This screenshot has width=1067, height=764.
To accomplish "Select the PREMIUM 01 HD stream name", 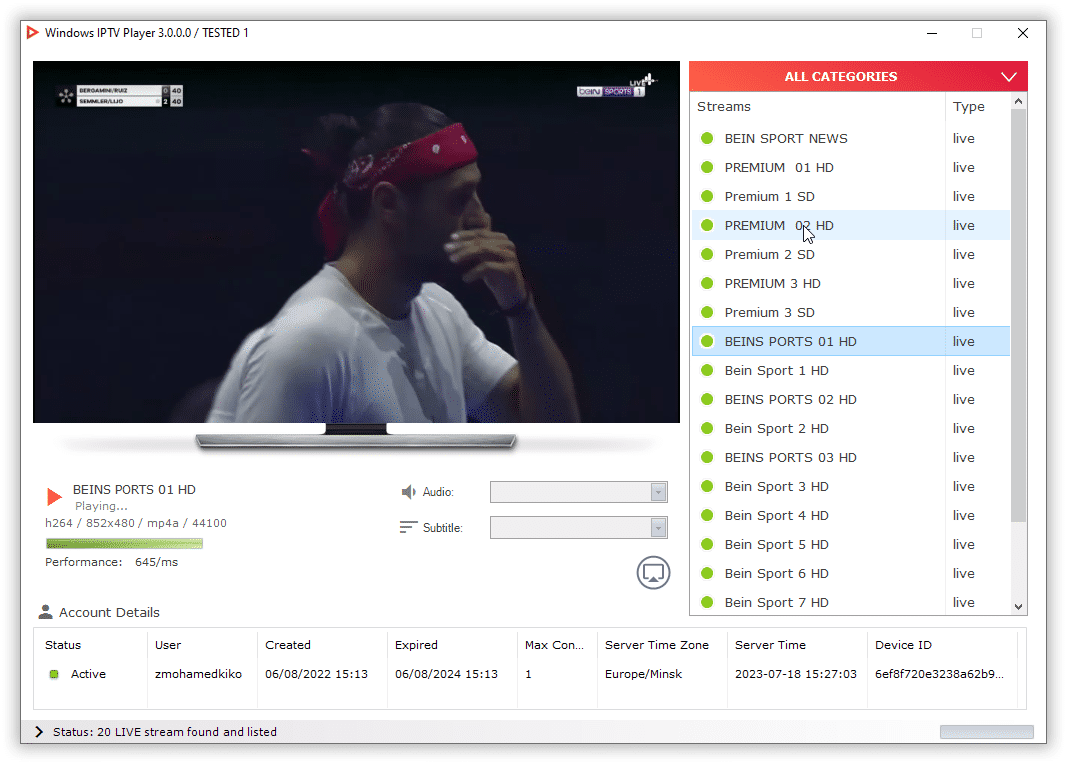I will tap(779, 167).
